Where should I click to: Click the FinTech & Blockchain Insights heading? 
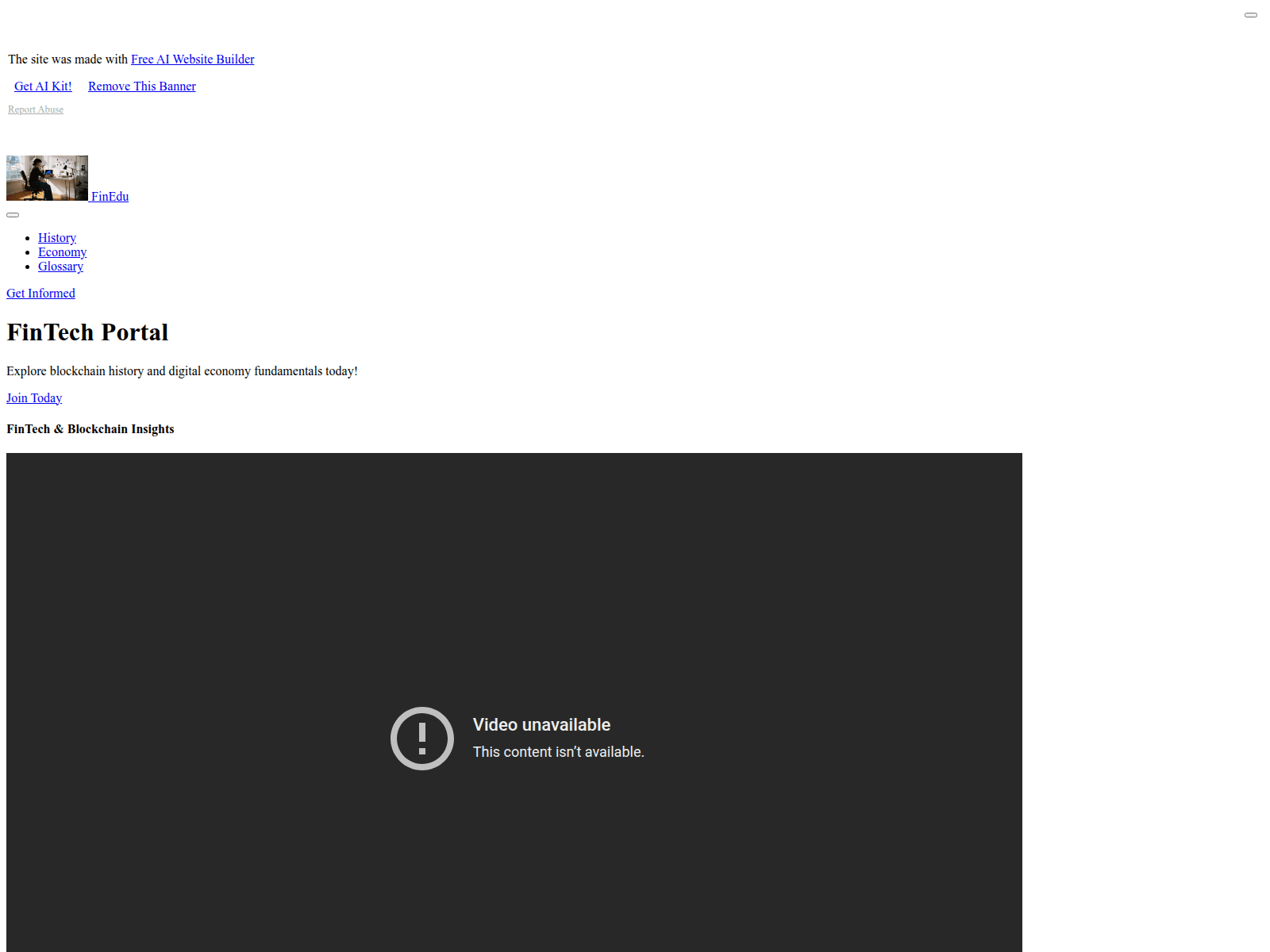click(x=90, y=429)
